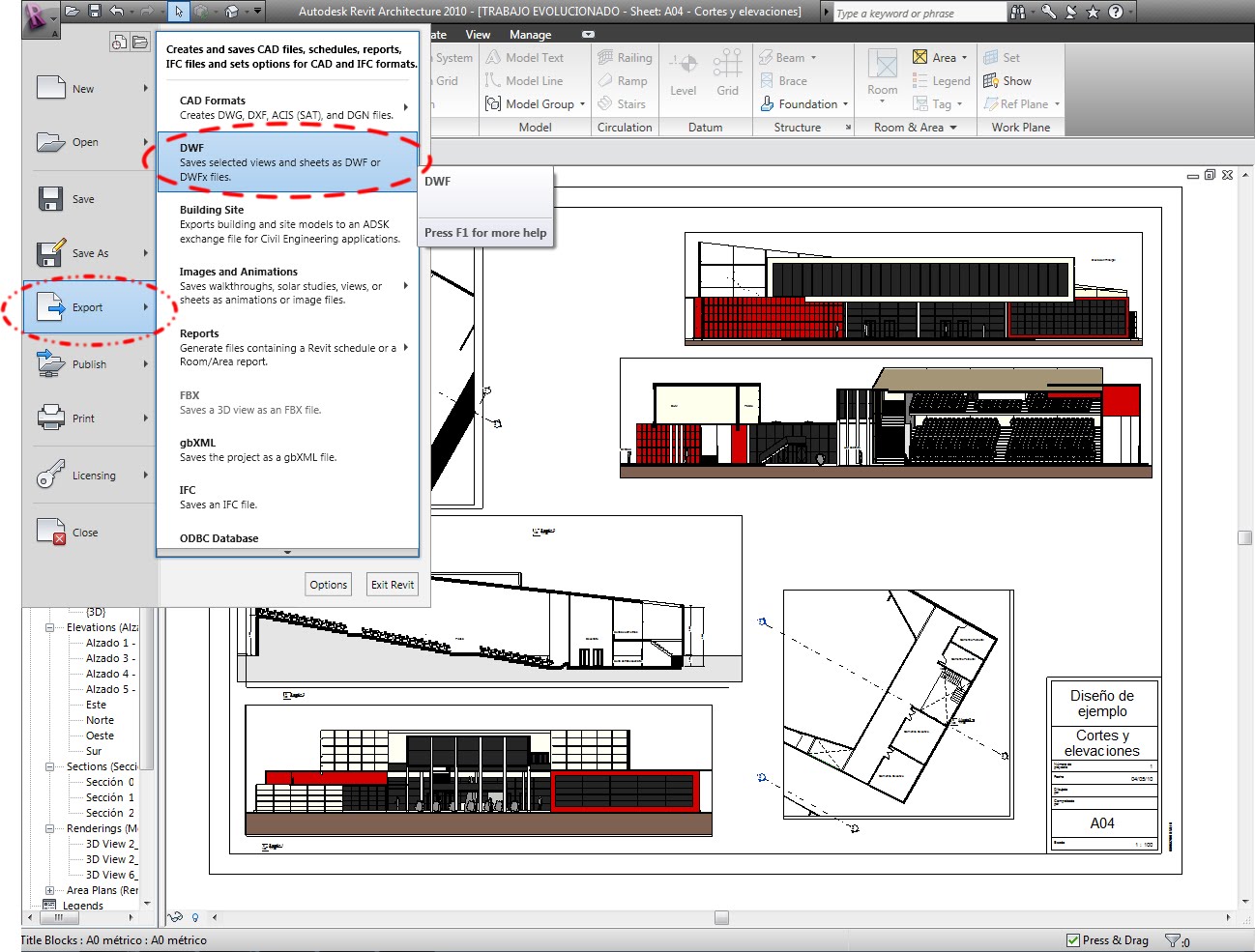This screenshot has height=952, width=1255.
Task: Switch to the Manage ribbon tab
Action: [530, 35]
